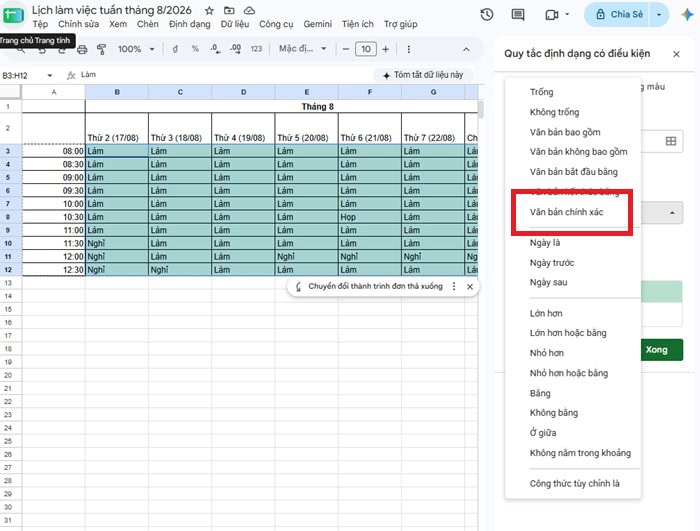Open the Gemini menu
Viewport: 700px width, 531px height.
317,24
